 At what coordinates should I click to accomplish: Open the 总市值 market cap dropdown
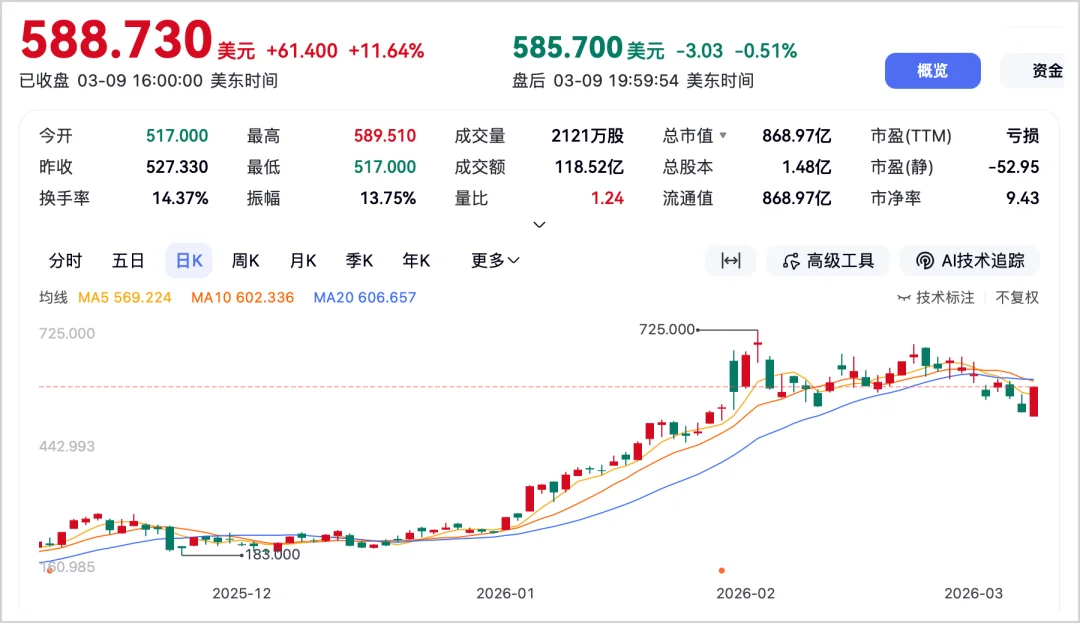click(695, 136)
